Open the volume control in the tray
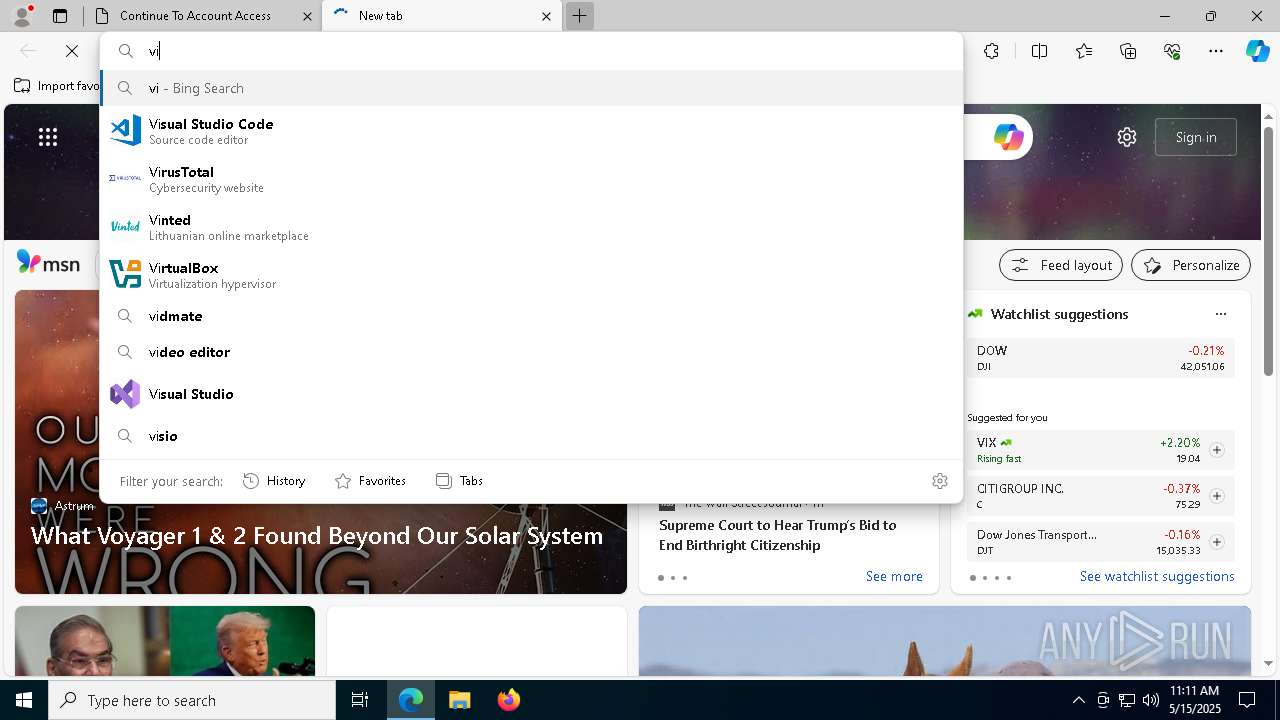The width and height of the screenshot is (1280, 720). click(x=1150, y=700)
